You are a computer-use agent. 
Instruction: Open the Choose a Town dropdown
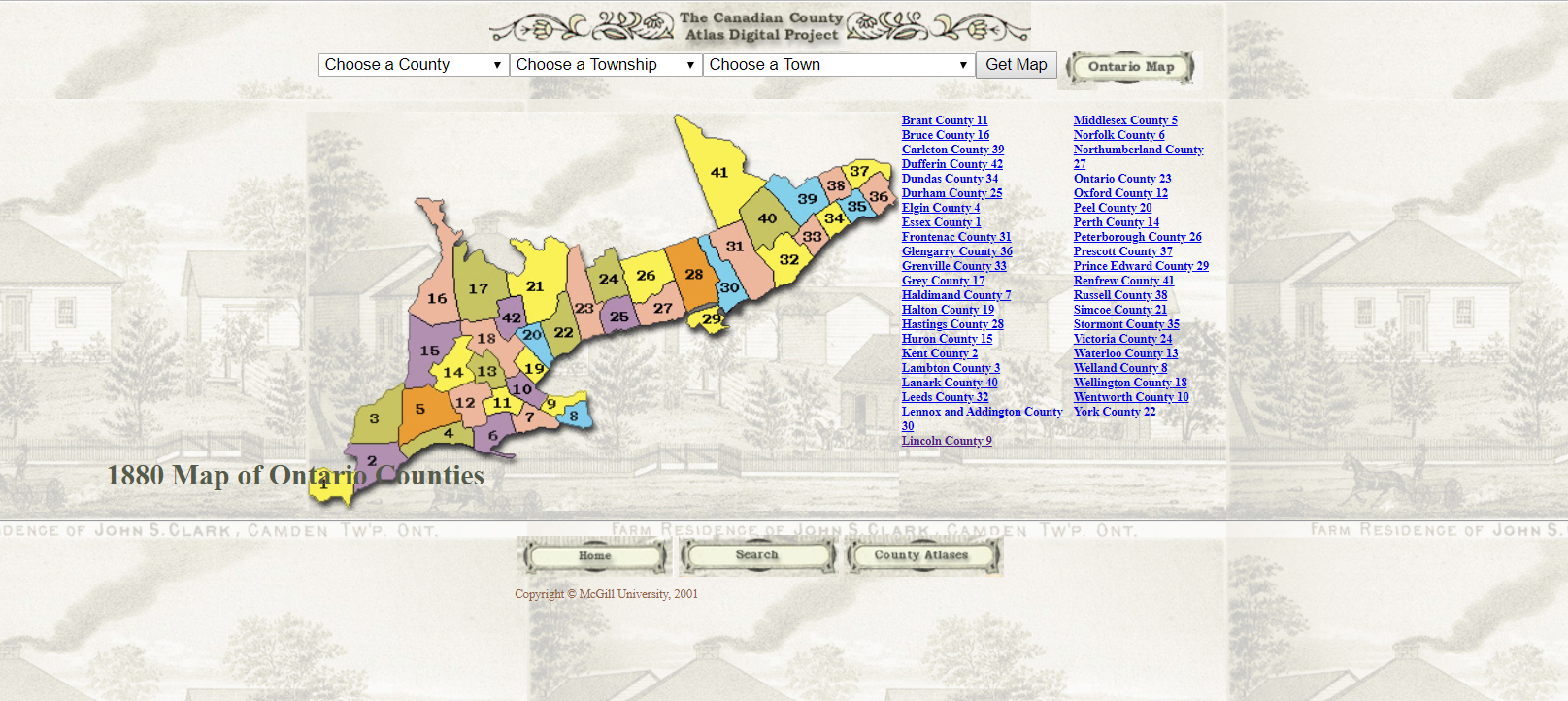click(x=839, y=65)
